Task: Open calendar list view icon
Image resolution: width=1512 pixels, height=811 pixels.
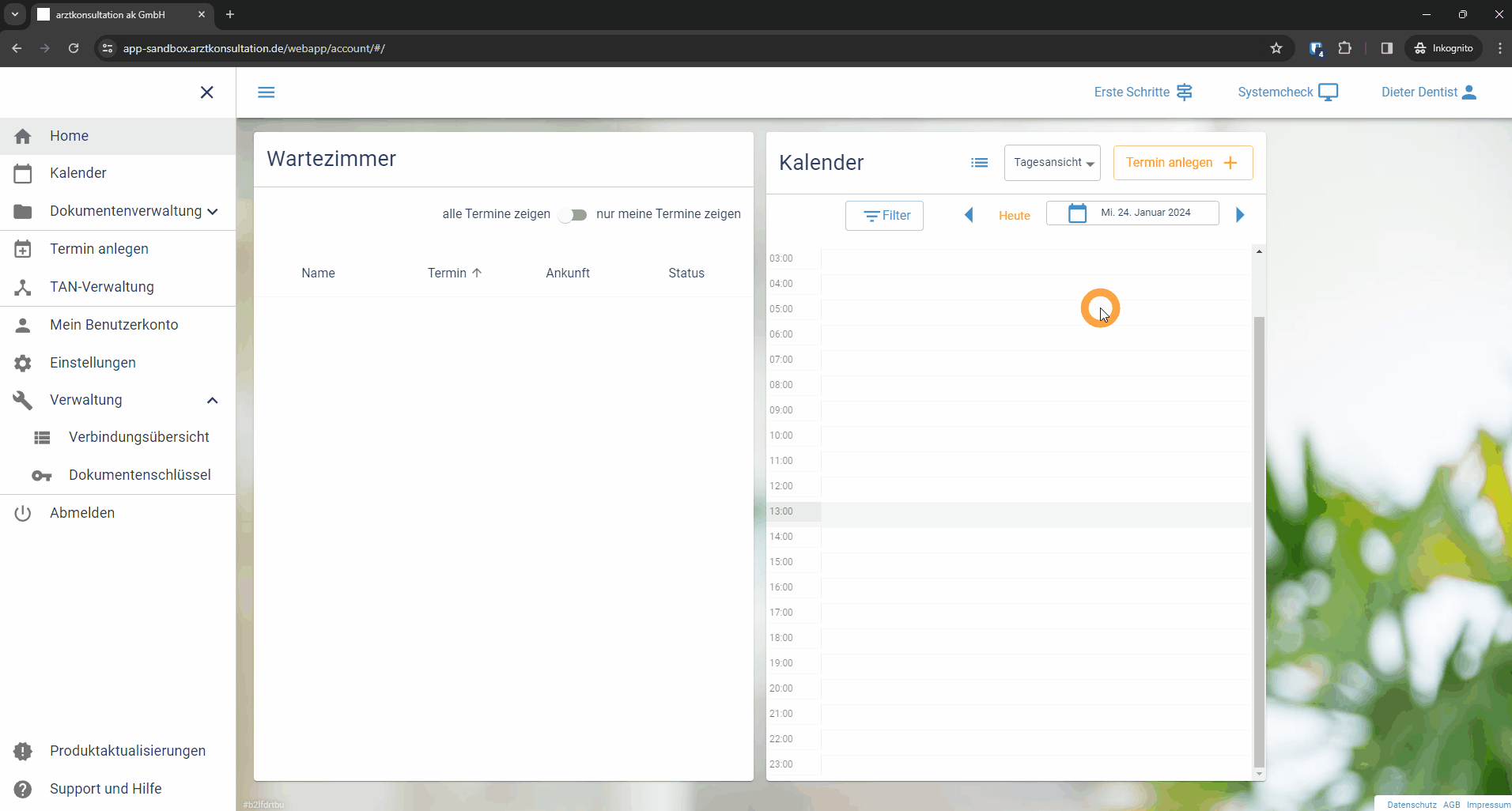Action: point(979,163)
